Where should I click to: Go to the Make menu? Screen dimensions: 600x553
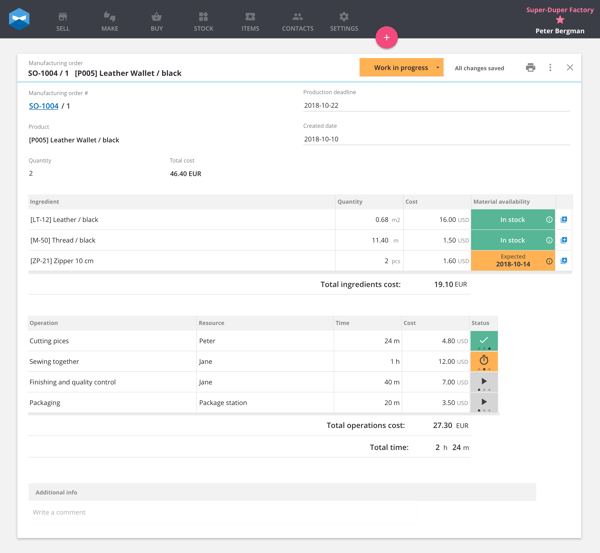(x=110, y=21)
